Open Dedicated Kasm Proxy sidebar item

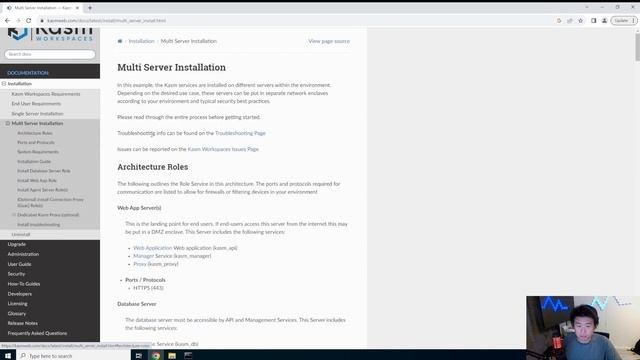click(x=48, y=215)
